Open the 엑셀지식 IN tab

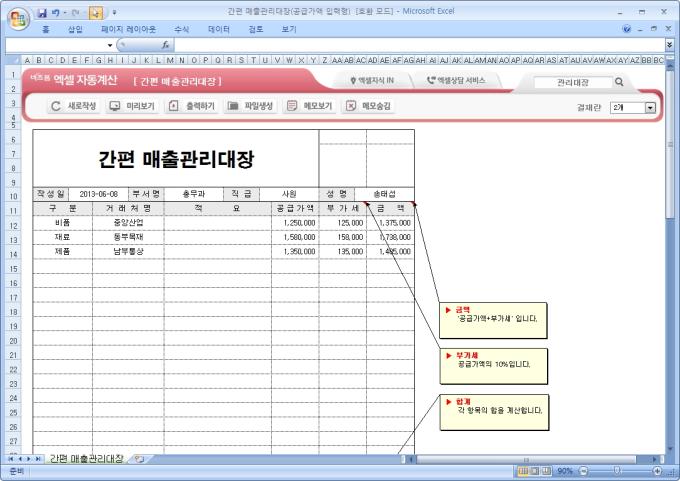click(372, 80)
